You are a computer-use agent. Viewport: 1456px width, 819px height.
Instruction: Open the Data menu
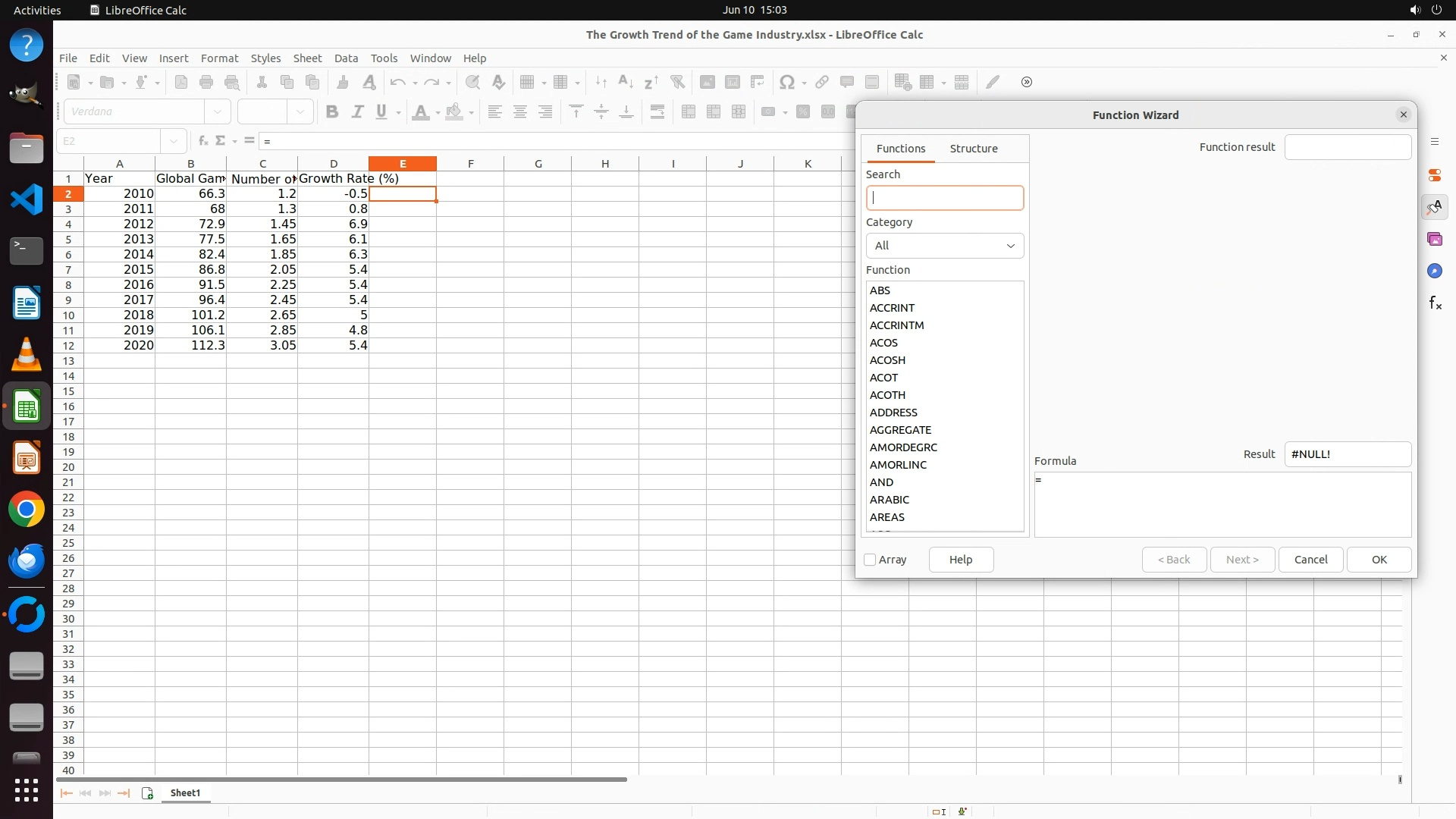(346, 58)
